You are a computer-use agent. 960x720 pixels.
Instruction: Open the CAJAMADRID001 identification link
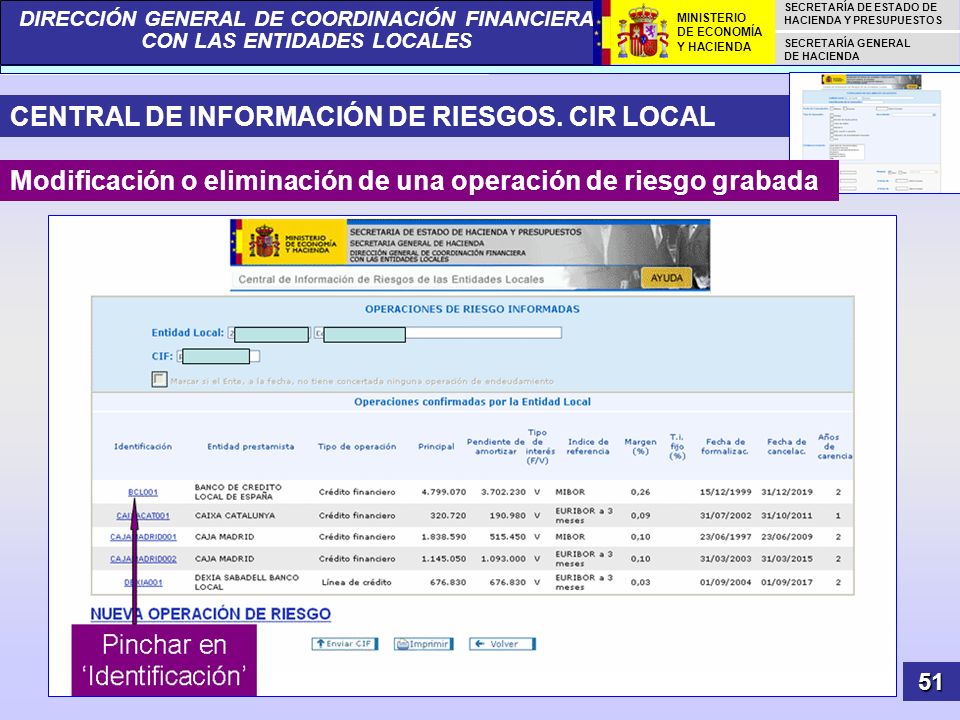pyautogui.click(x=143, y=537)
